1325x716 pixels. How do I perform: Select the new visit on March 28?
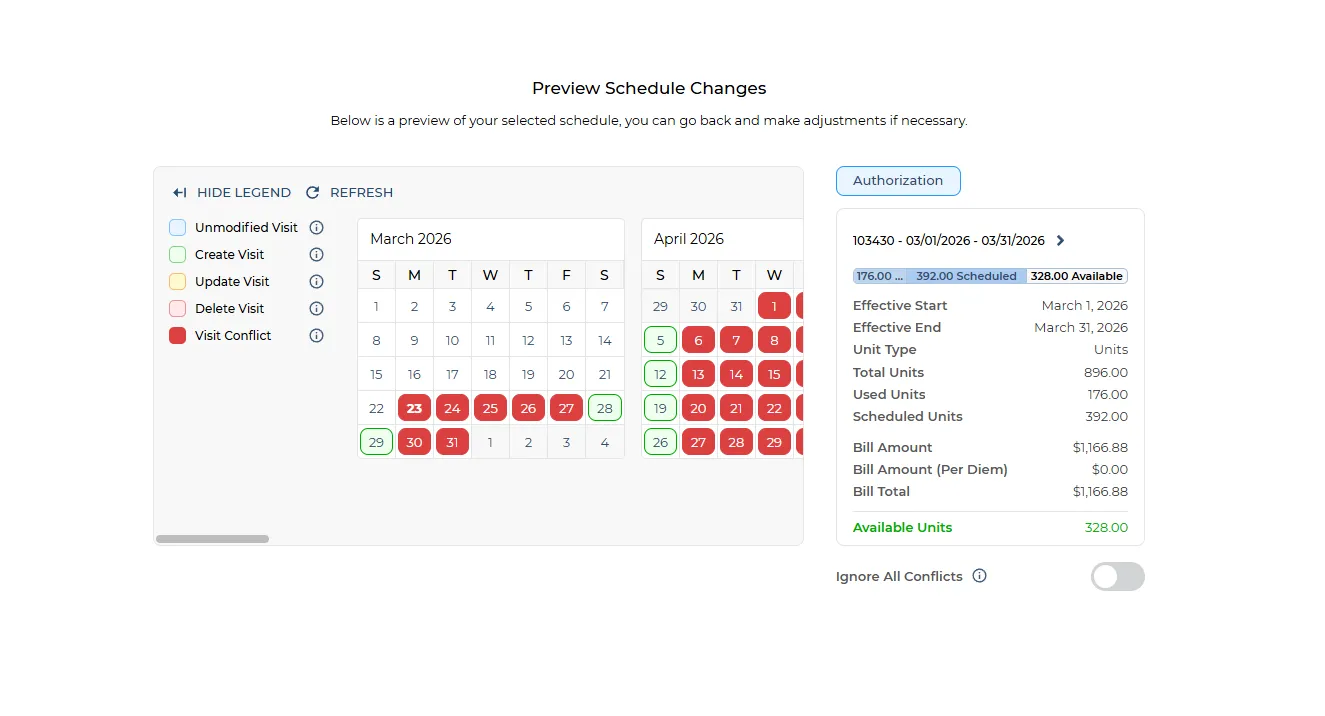pyautogui.click(x=604, y=408)
